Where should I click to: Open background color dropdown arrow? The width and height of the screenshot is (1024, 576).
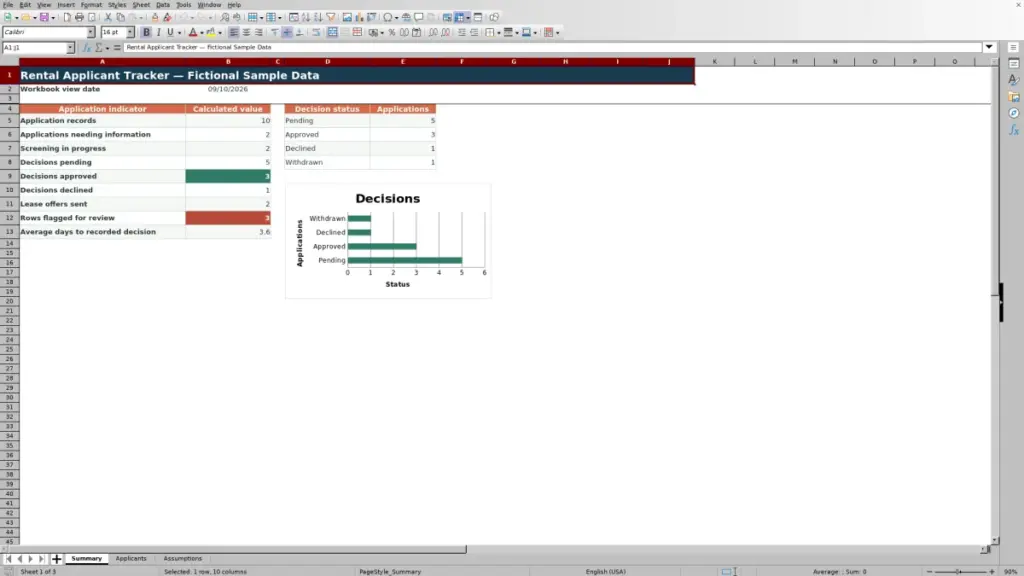pos(220,33)
